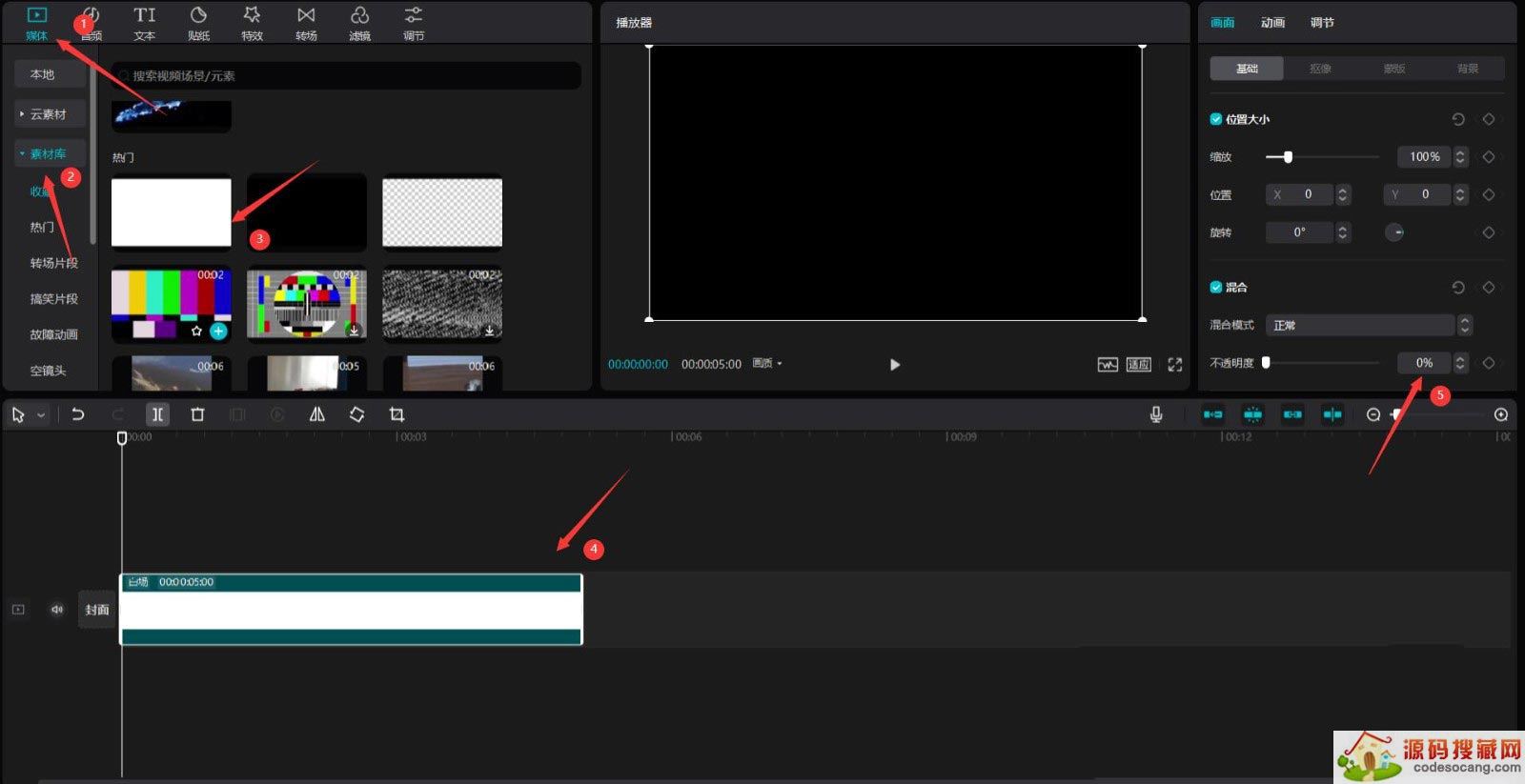Click the timeline zoom-in plus icon
The width and height of the screenshot is (1525, 784).
click(1501, 414)
